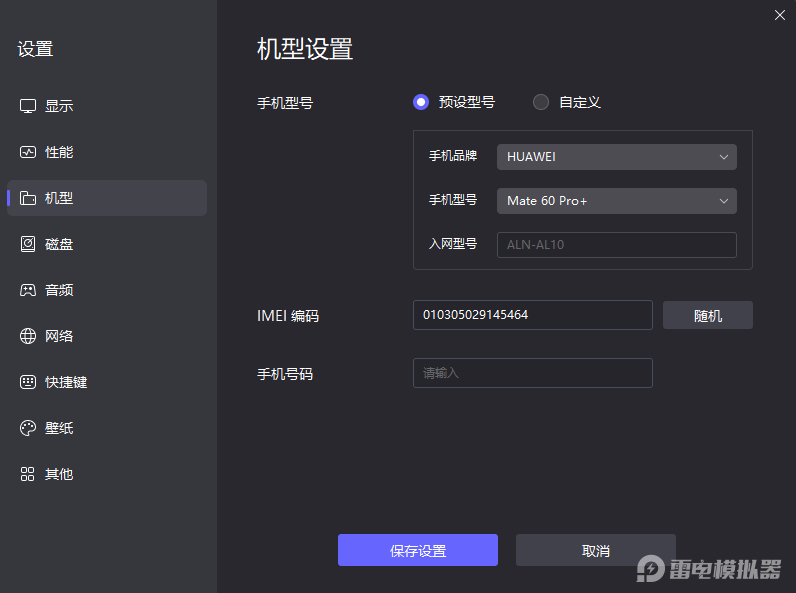The width and height of the screenshot is (796, 593).
Task: Open the 壁纸 settings tab
Action: (107, 428)
